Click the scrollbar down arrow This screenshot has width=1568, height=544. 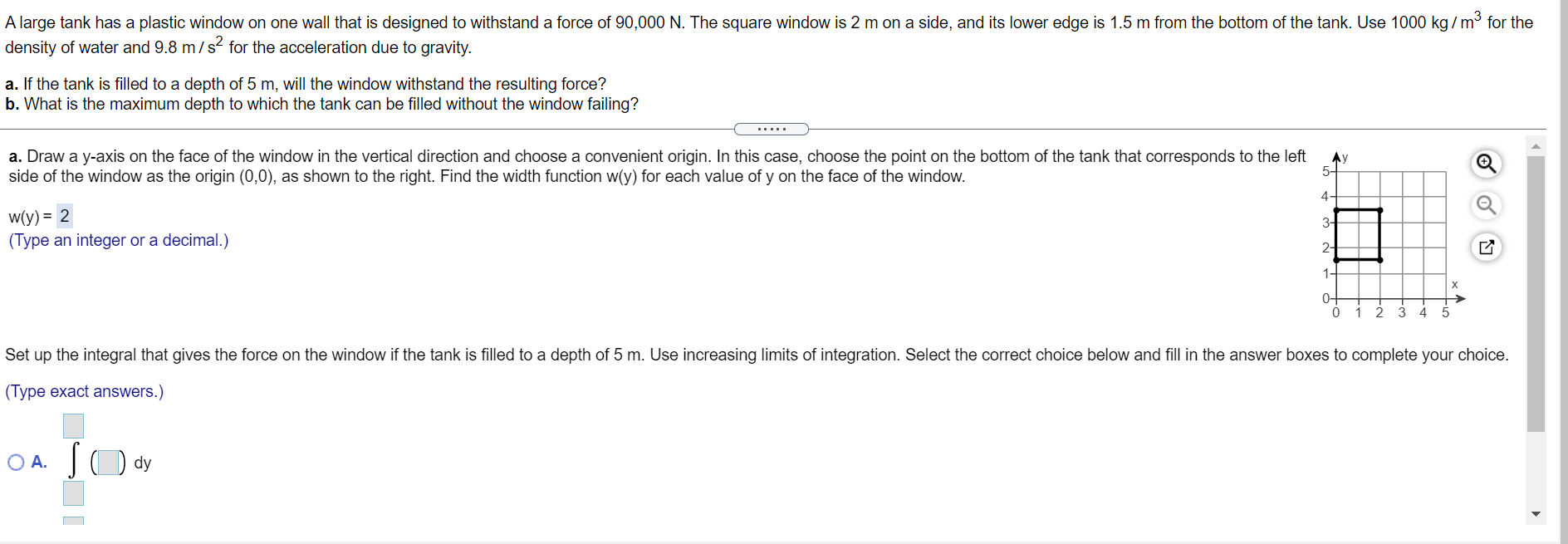(x=1536, y=514)
